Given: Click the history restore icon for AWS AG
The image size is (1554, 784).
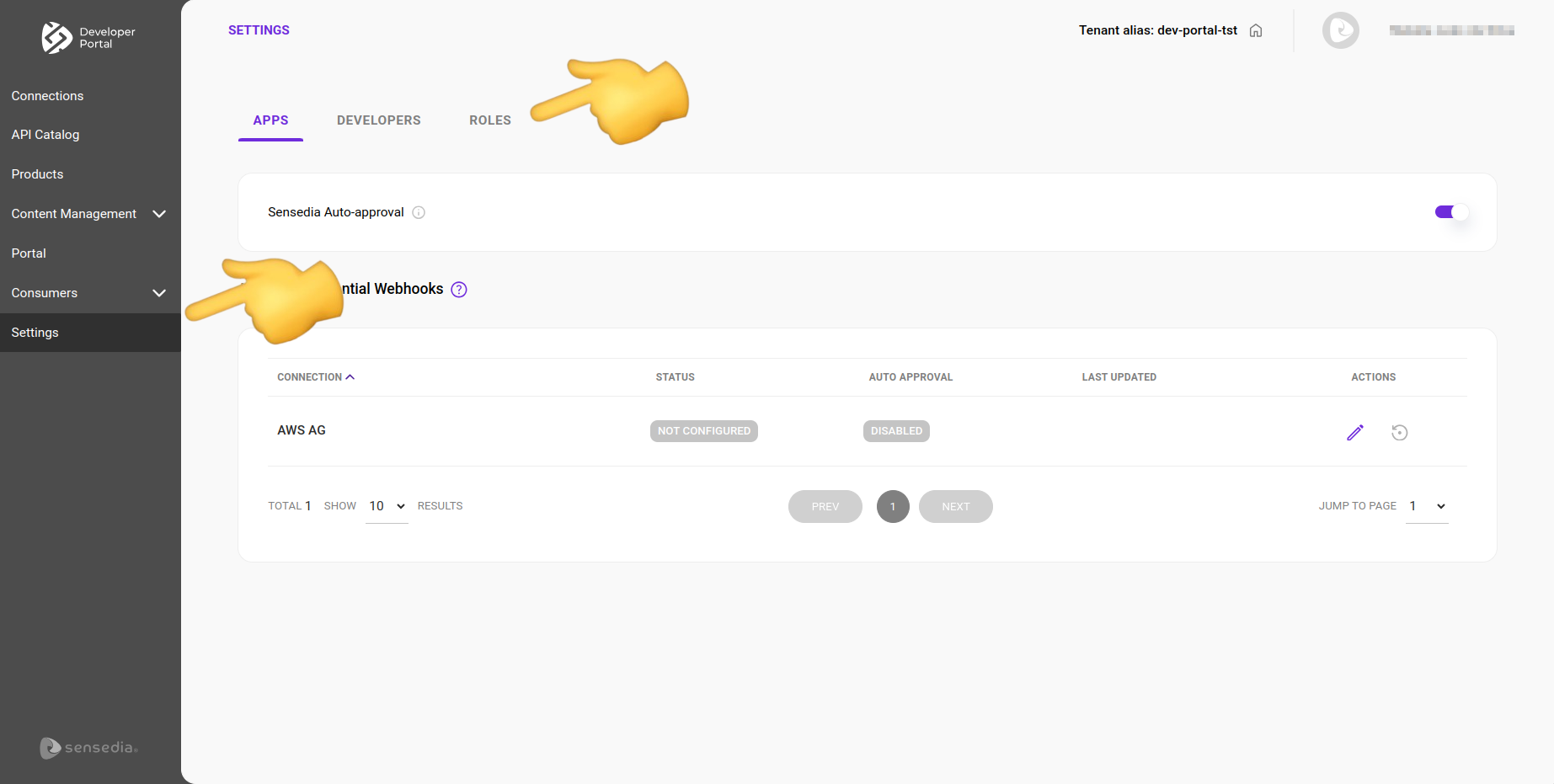Looking at the screenshot, I should coord(1399,432).
